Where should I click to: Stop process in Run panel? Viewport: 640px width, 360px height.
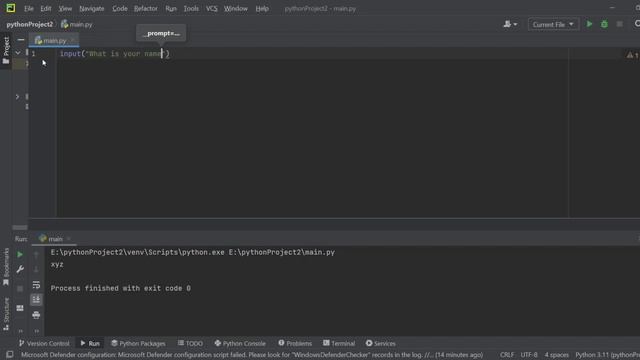coord(20,289)
